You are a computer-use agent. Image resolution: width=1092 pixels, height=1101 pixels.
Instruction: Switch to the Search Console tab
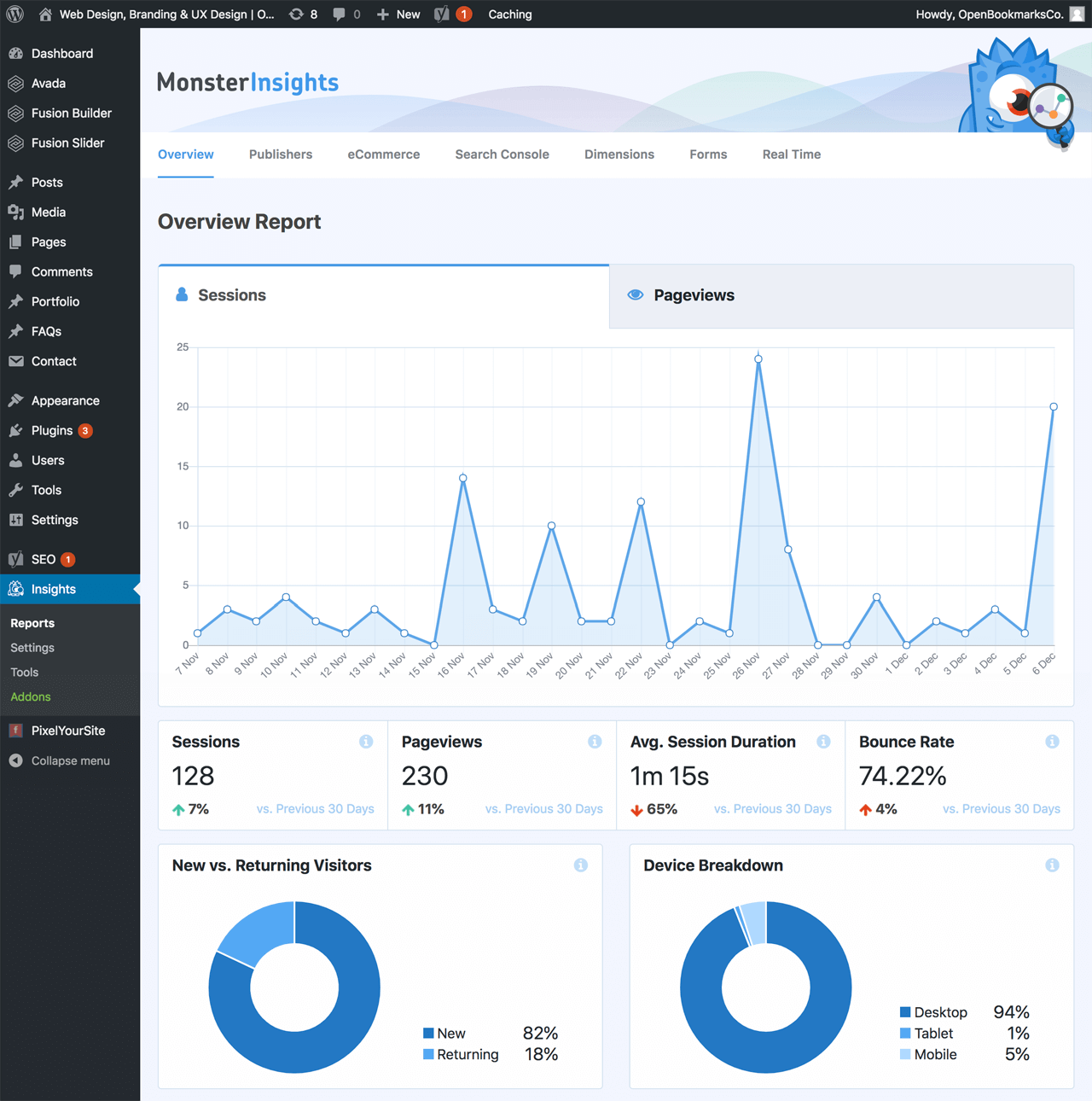pyautogui.click(x=502, y=154)
